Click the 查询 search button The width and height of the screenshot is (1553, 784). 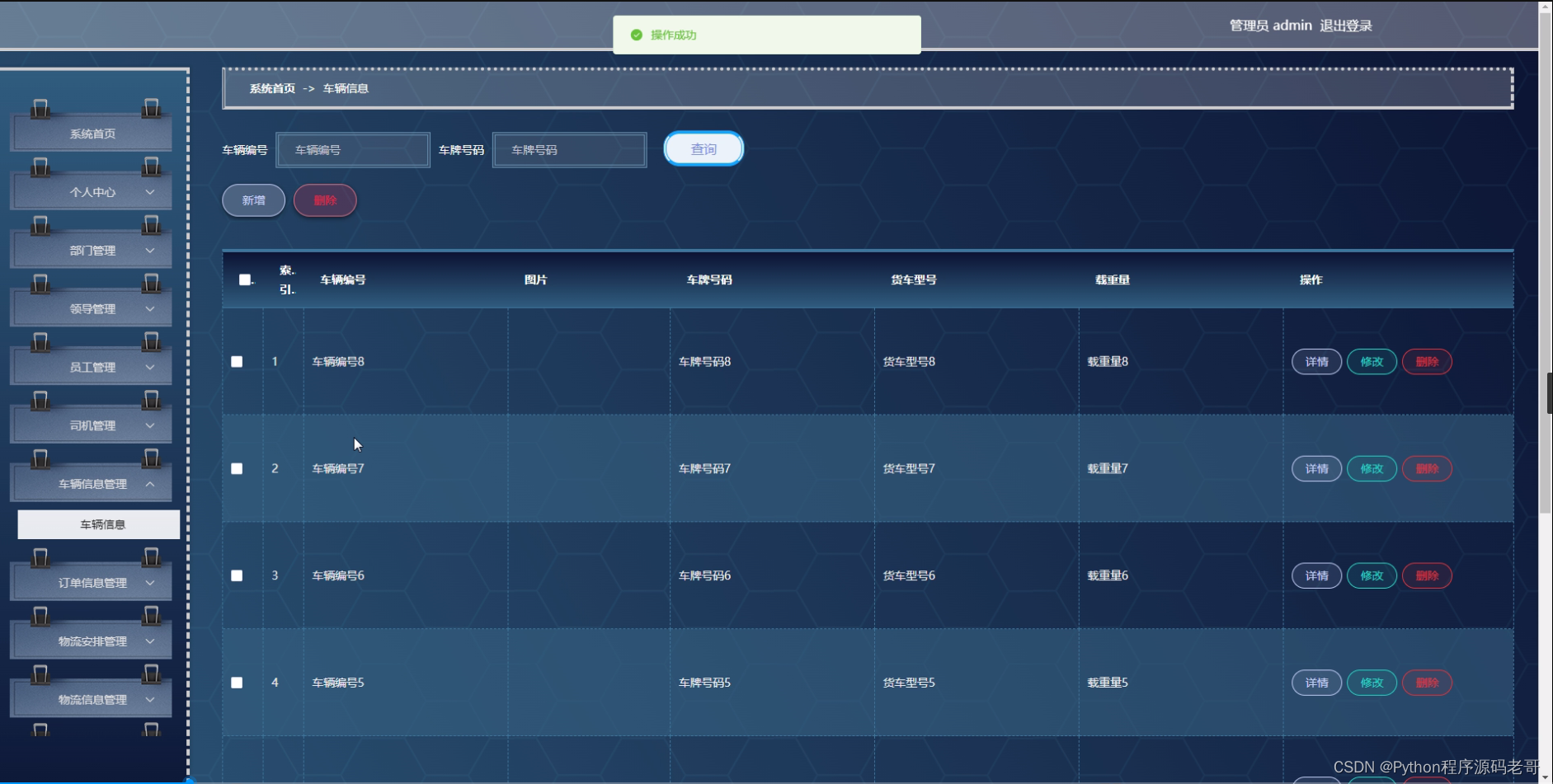coord(704,149)
